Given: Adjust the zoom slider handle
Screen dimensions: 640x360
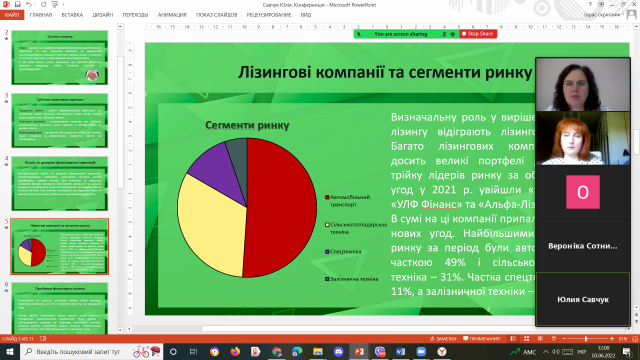Looking at the screenshot, I should [586, 339].
